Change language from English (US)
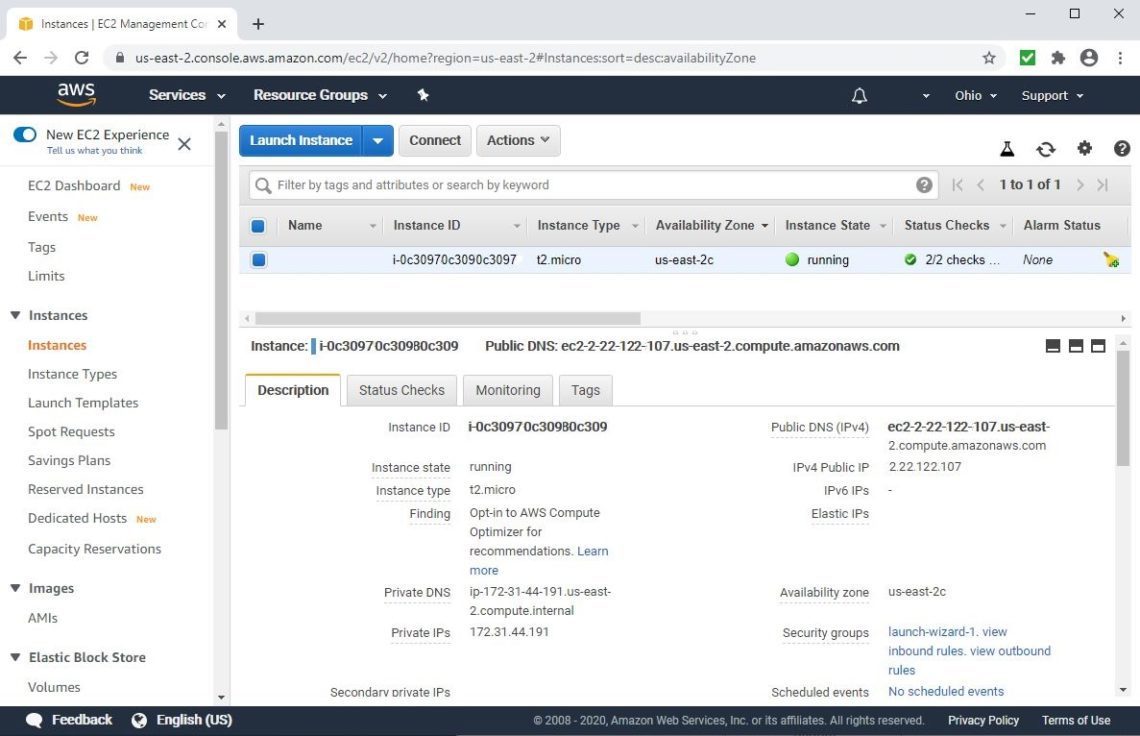 point(182,720)
